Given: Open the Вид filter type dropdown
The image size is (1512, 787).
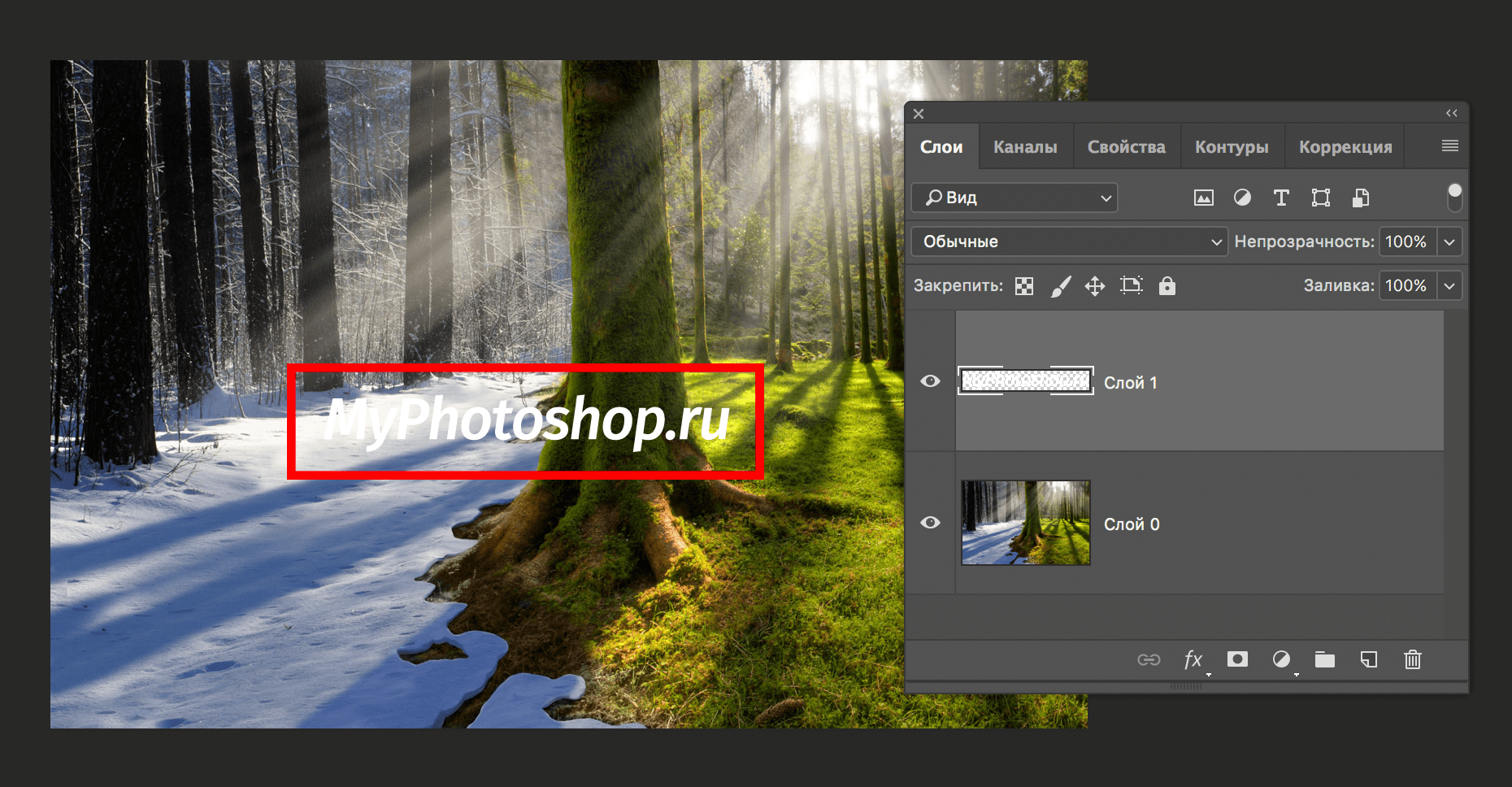Looking at the screenshot, I should tap(1015, 198).
